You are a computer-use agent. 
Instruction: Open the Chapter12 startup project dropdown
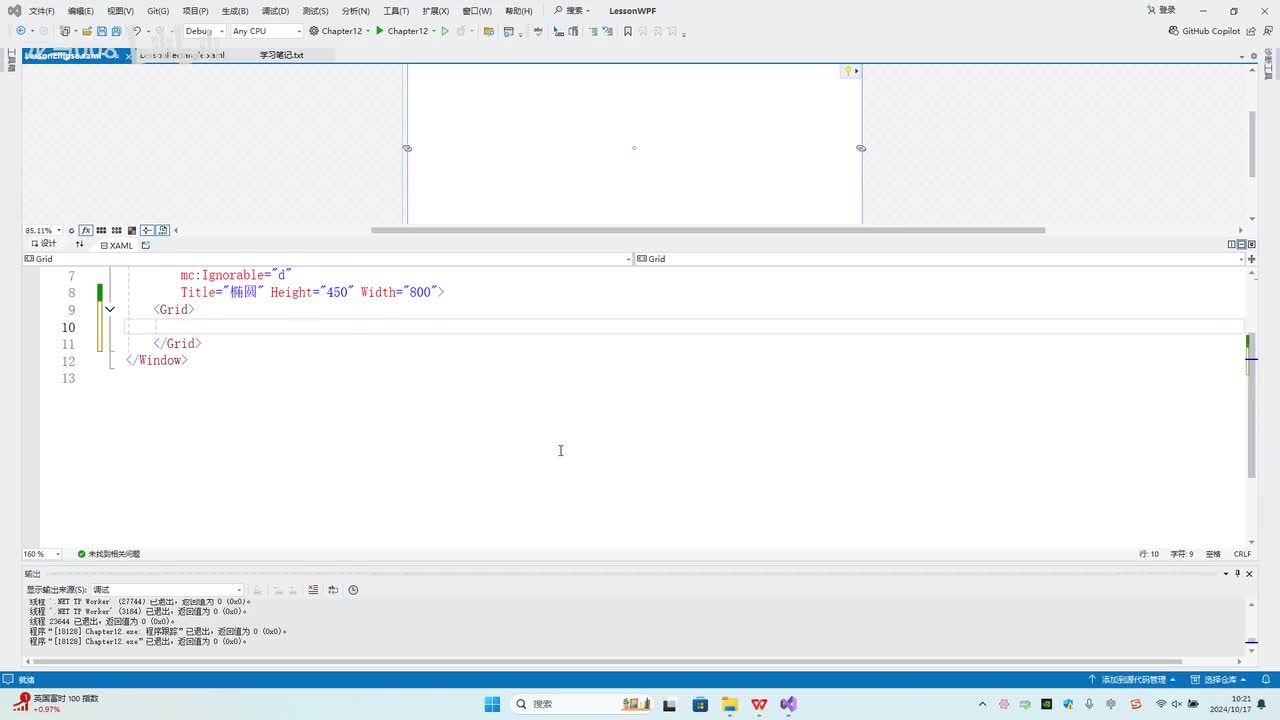(x=341, y=31)
